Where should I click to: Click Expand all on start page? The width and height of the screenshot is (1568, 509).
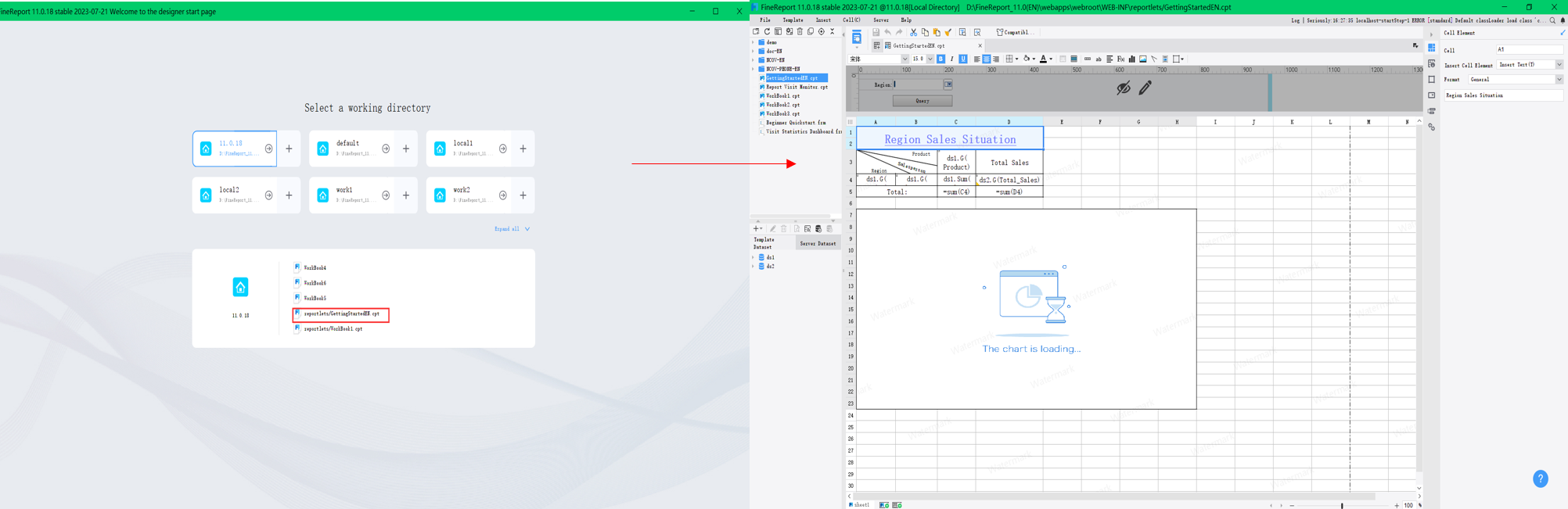tap(512, 229)
